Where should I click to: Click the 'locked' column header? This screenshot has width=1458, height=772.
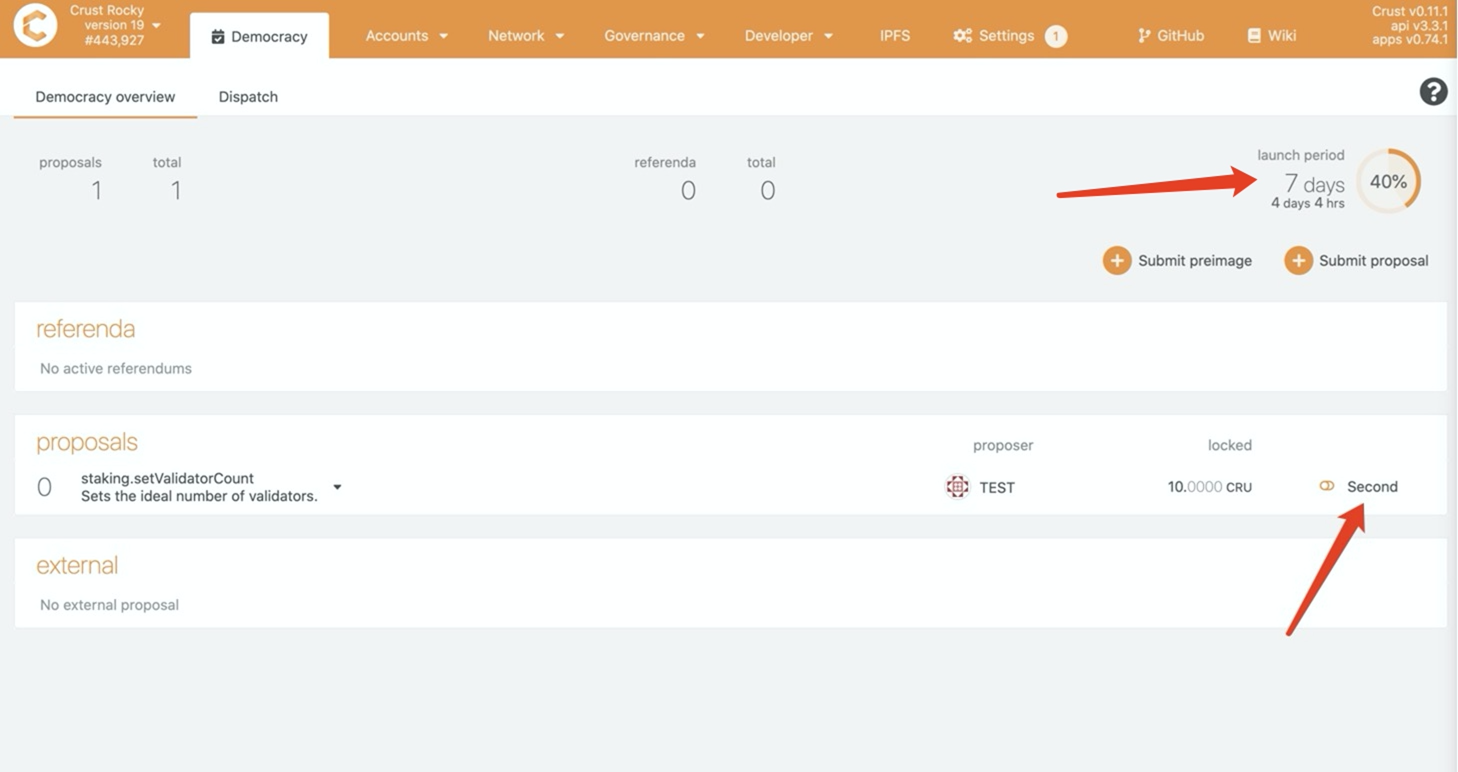1230,445
